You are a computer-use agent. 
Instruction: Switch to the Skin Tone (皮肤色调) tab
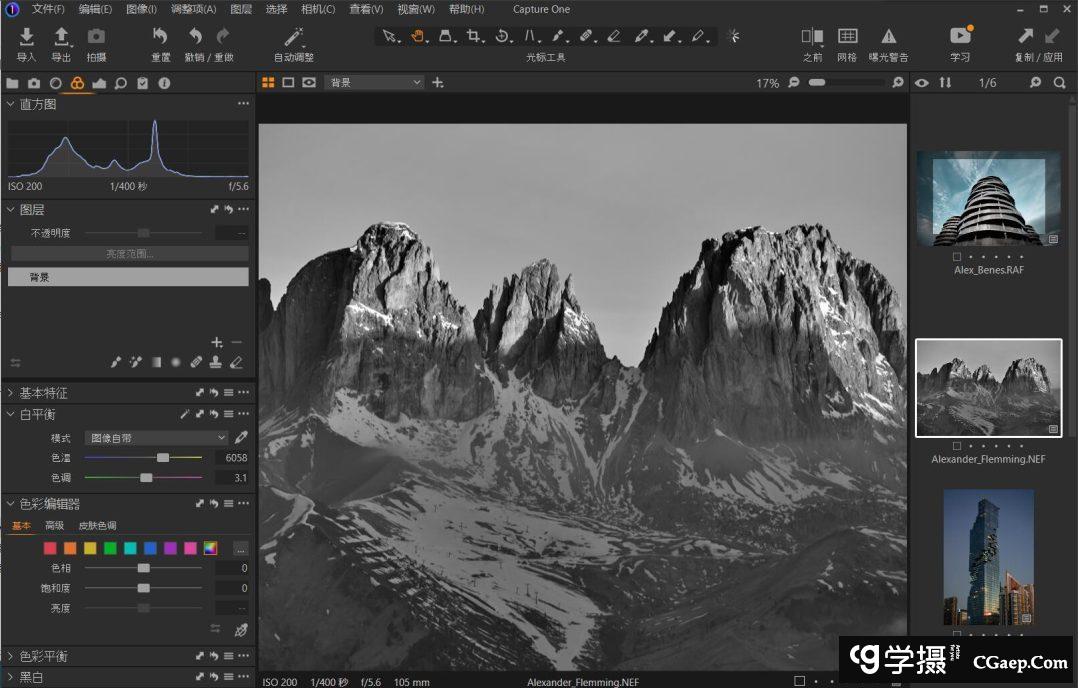tap(97, 526)
